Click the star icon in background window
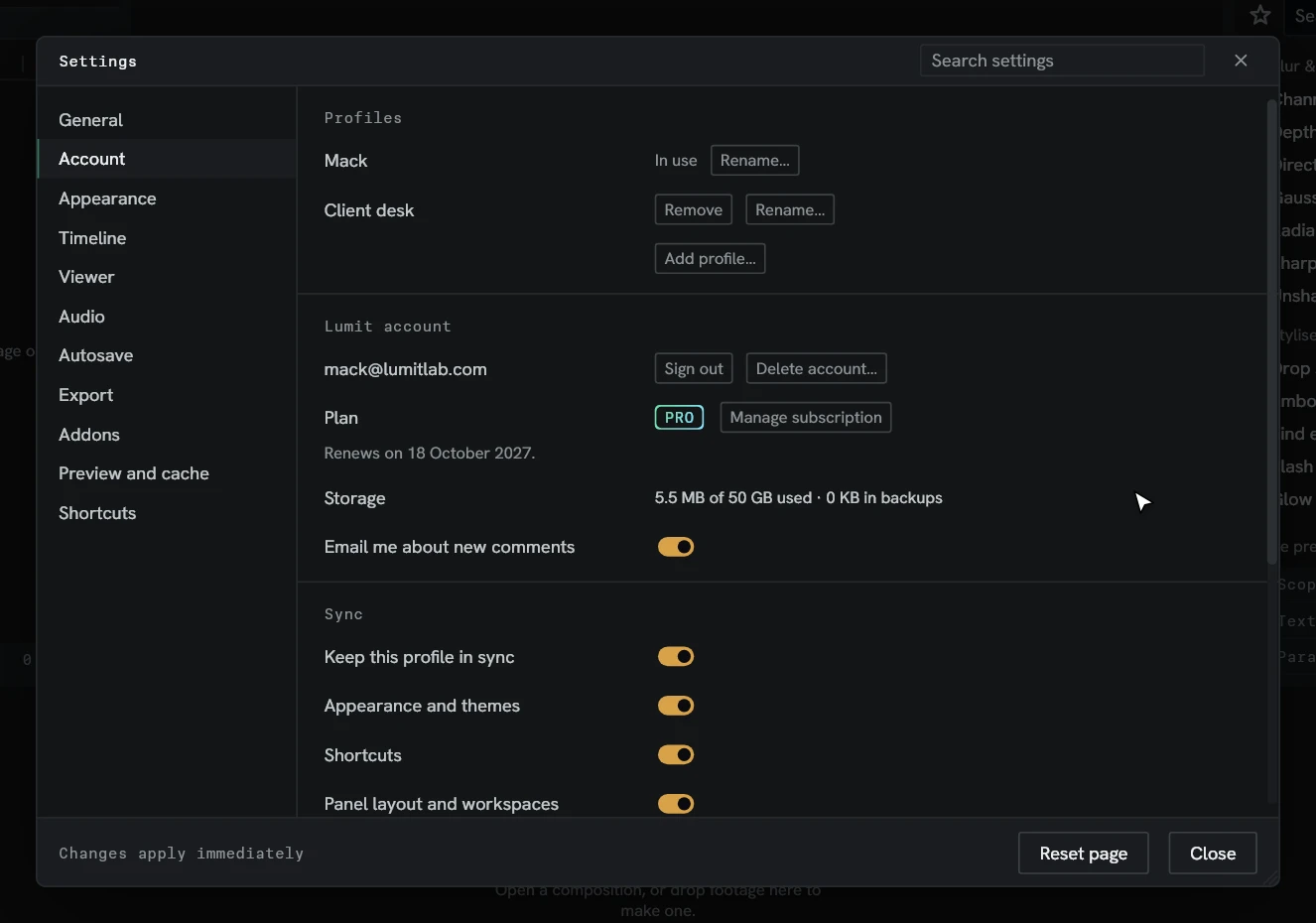 coord(1260,15)
